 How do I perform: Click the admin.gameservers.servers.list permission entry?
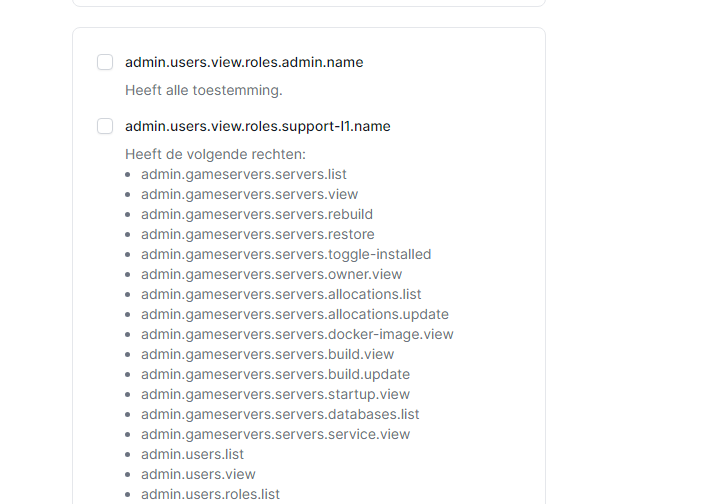pyautogui.click(x=244, y=174)
